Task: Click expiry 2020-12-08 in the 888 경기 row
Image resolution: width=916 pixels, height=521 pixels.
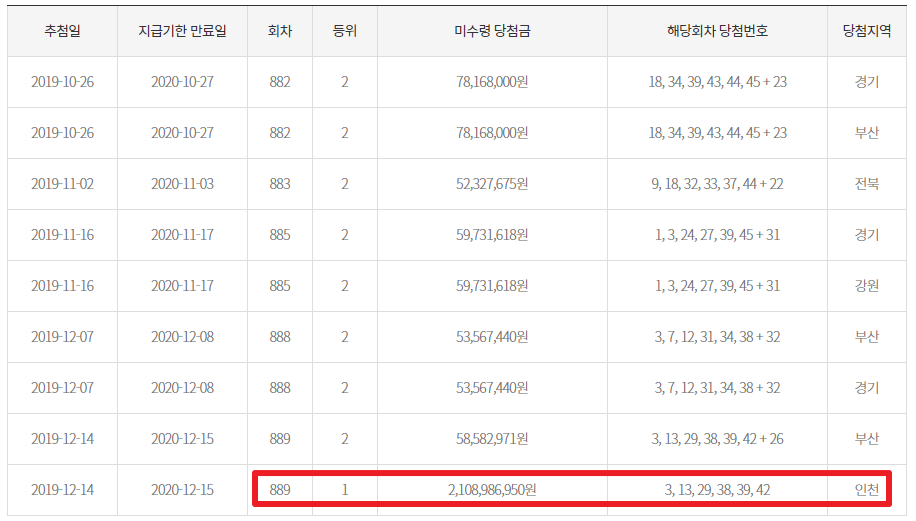Action: 182,388
